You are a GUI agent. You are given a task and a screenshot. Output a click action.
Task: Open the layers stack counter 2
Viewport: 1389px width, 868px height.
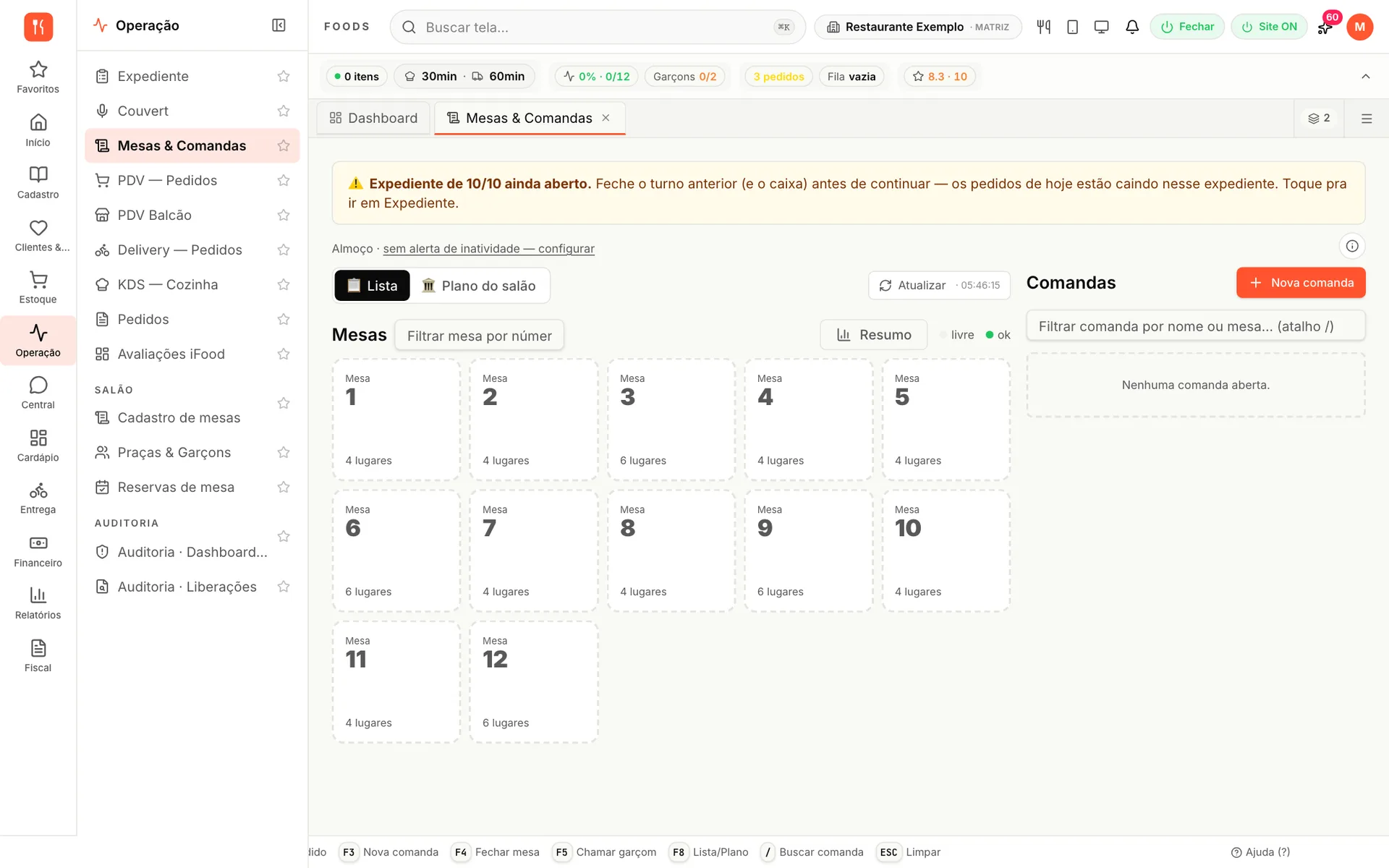pos(1319,118)
